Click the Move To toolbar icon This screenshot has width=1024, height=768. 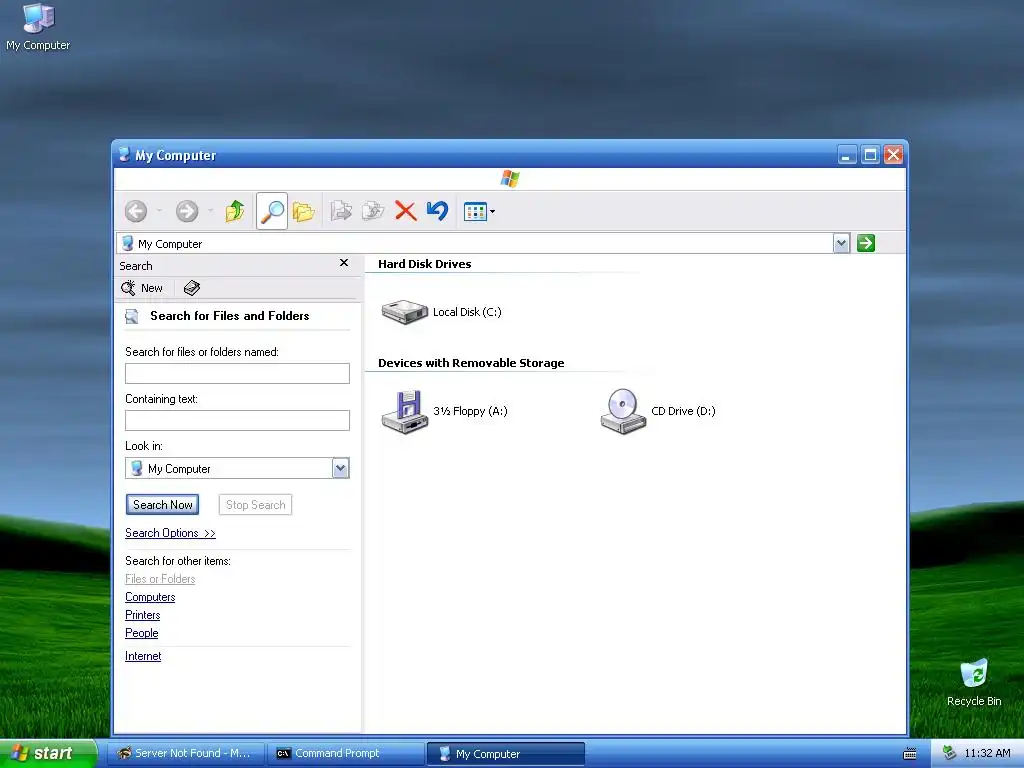pyautogui.click(x=341, y=211)
